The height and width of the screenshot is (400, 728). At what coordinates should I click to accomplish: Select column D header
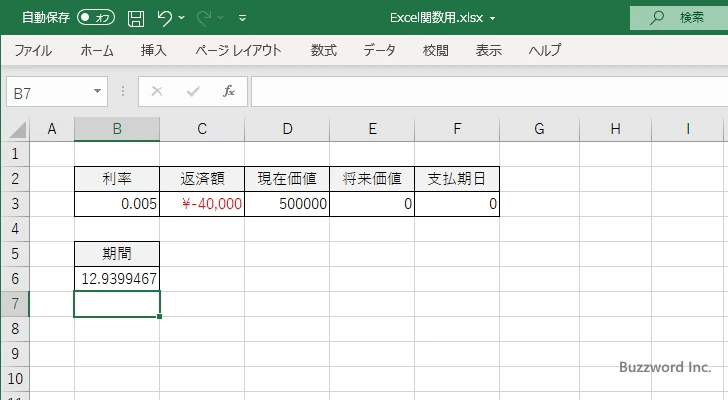[287, 129]
